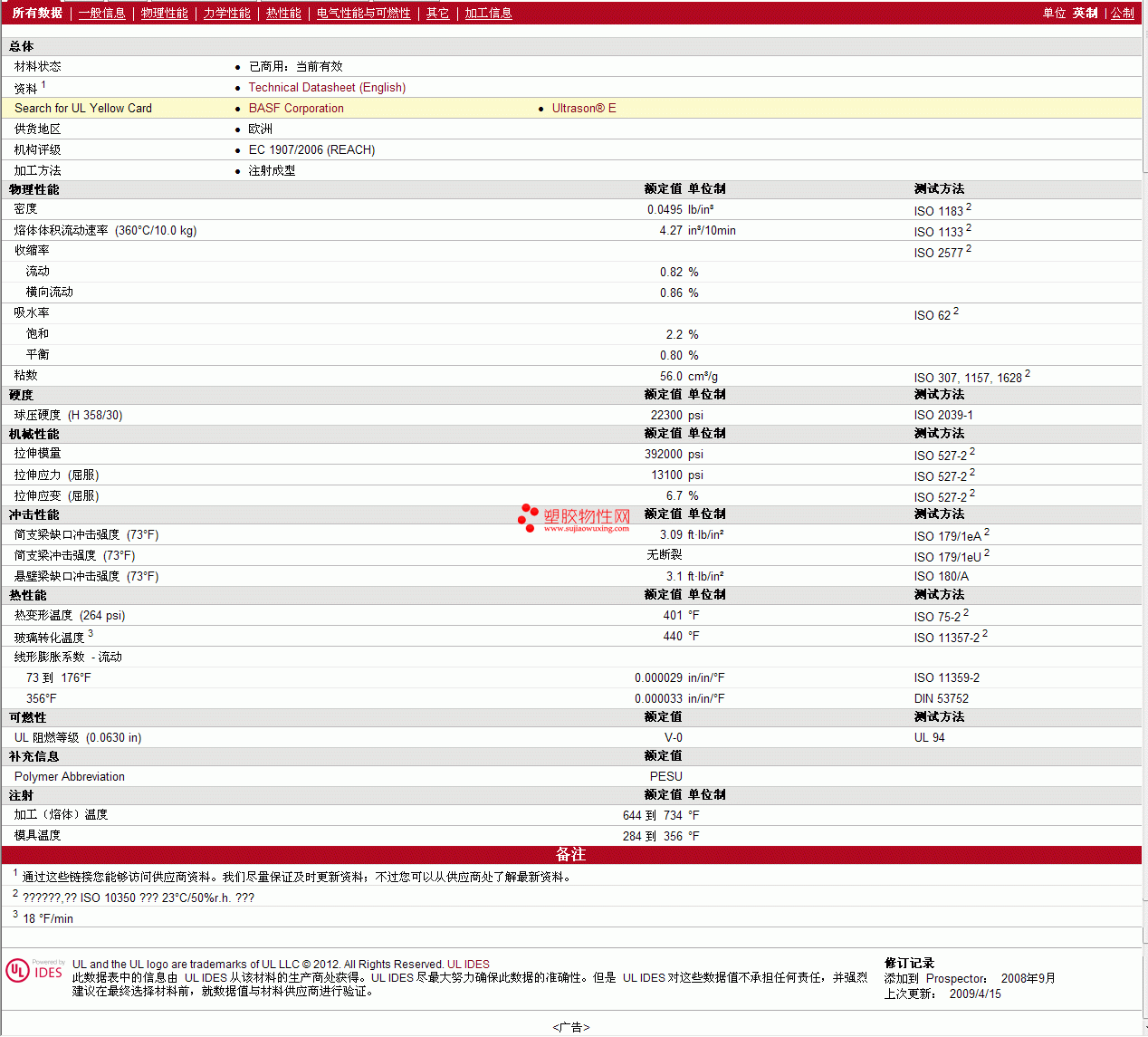The image size is (1148, 1037).
Task: Select the expansion coefficient value 0.000033
Action: coord(658,698)
